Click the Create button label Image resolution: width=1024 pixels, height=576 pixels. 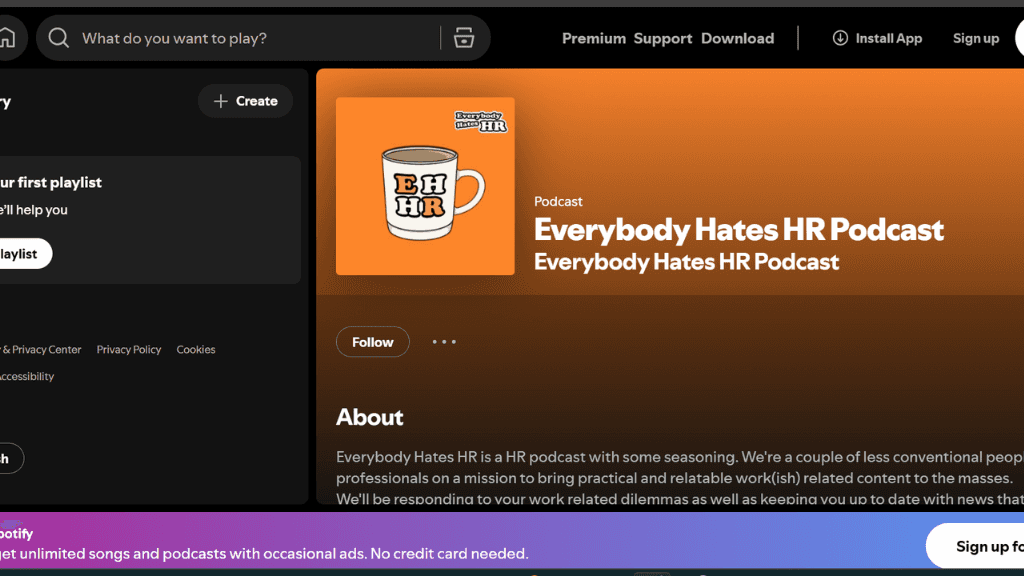tap(257, 101)
